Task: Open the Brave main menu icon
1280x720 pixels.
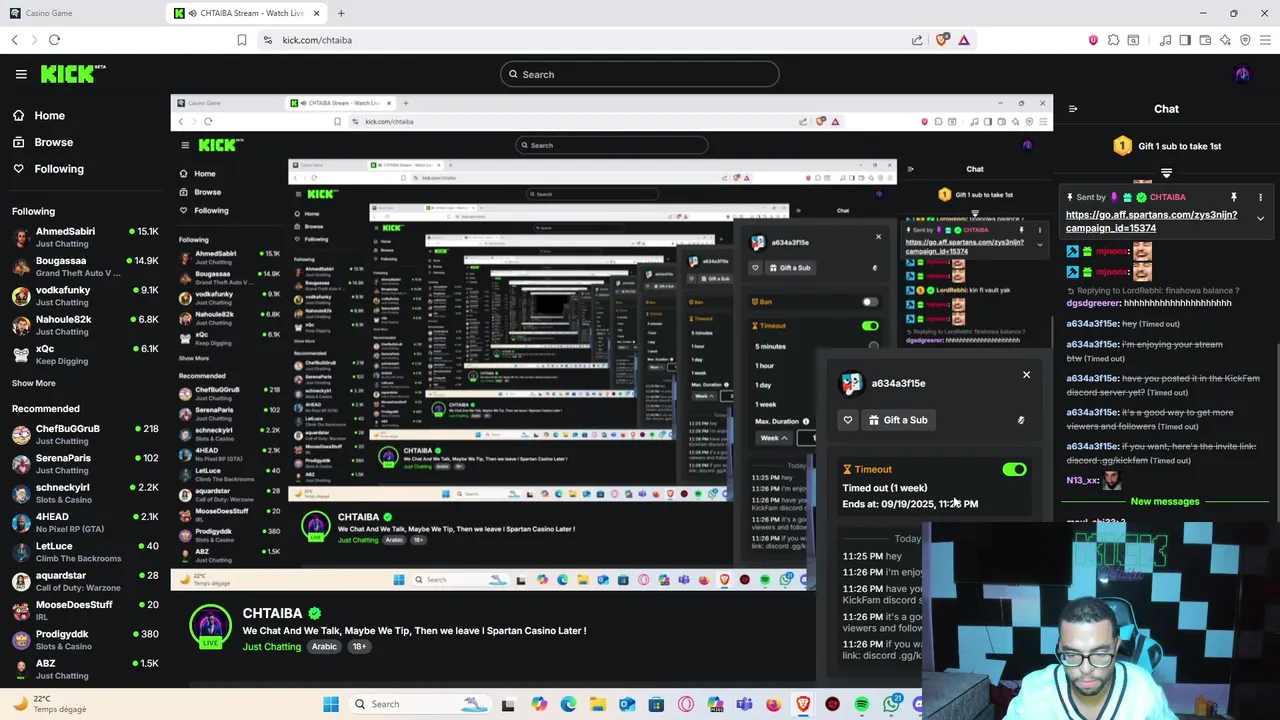Action: click(1265, 40)
